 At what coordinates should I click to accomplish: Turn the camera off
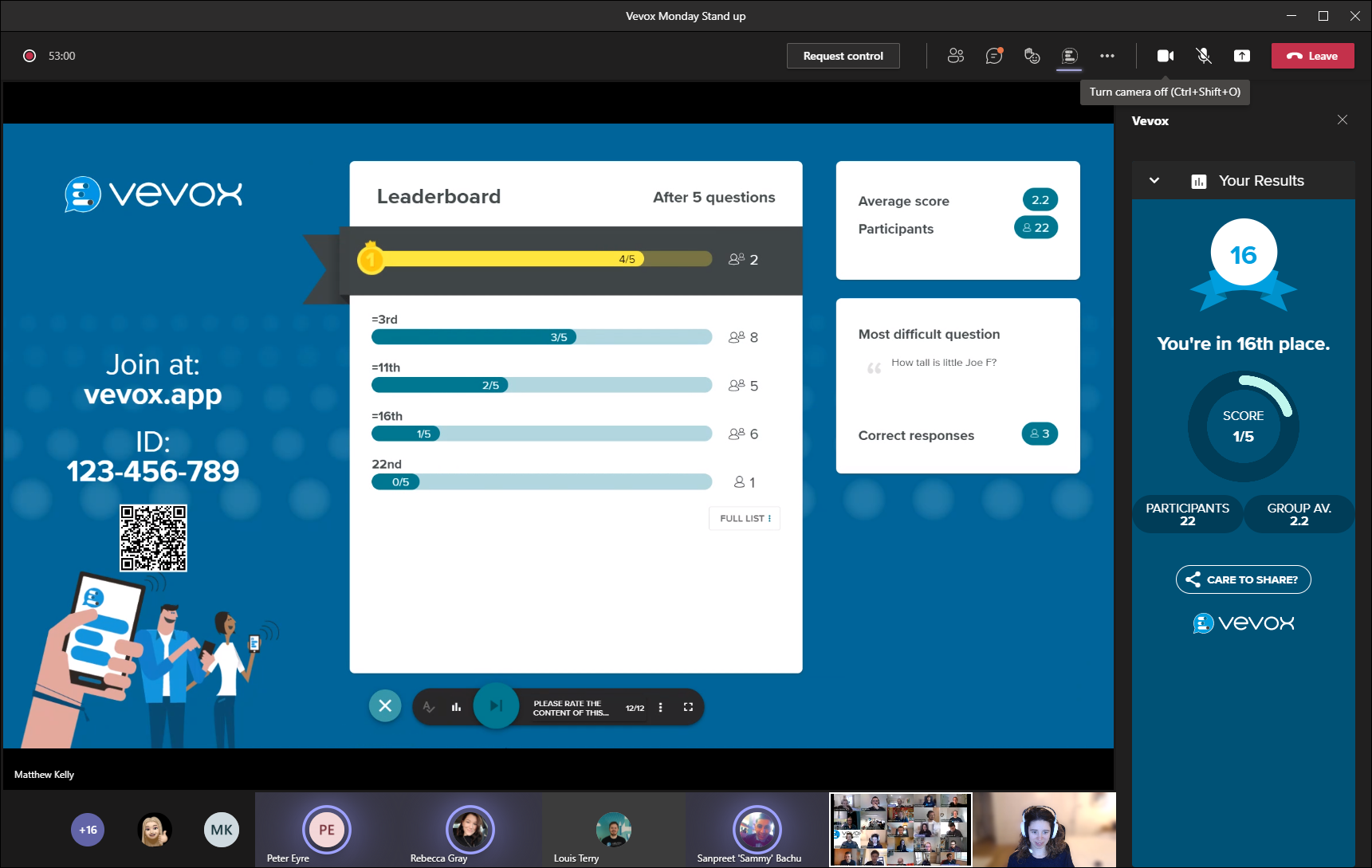click(1165, 56)
